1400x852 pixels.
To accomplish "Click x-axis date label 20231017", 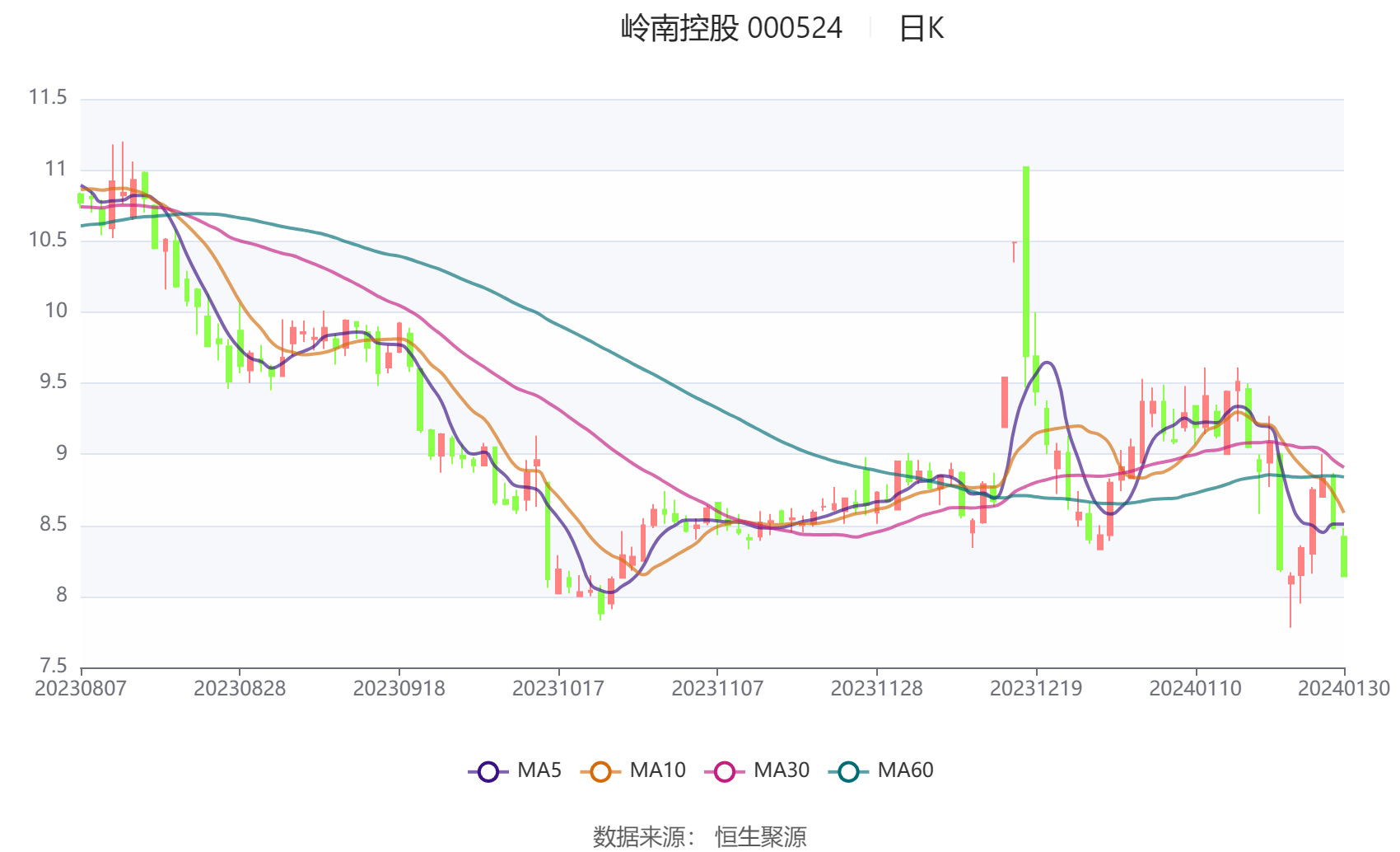I will [558, 688].
